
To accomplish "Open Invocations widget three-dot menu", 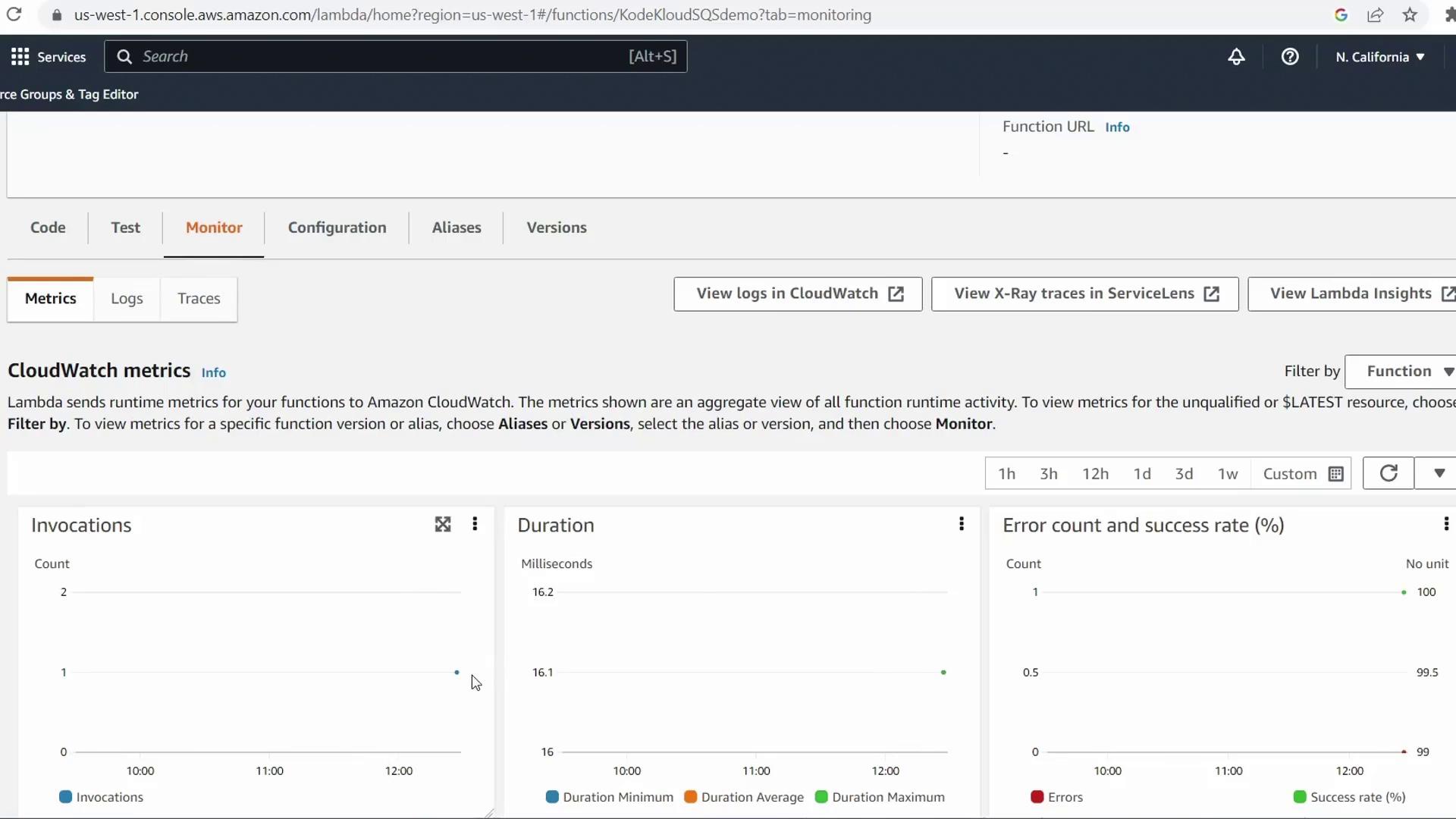I will [x=475, y=524].
